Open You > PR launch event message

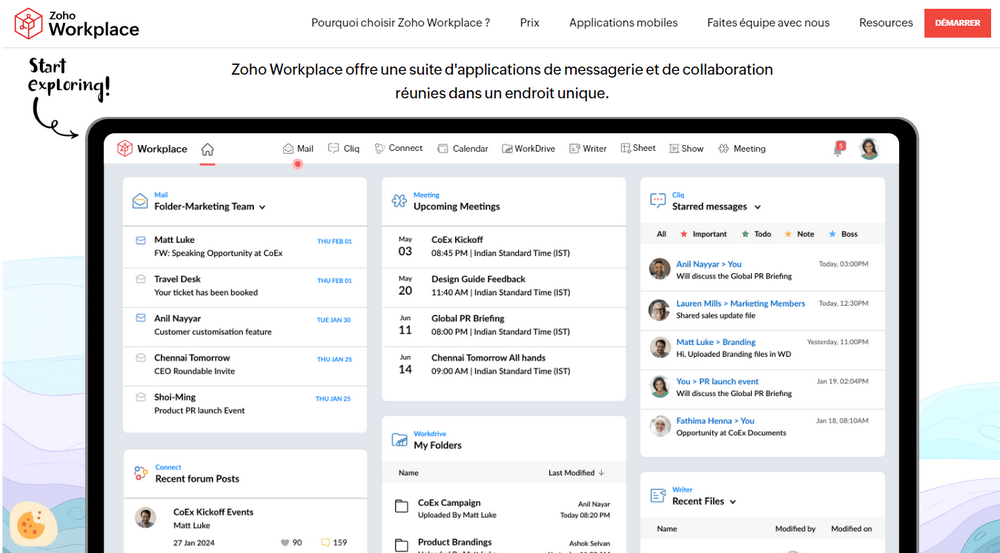click(762, 388)
